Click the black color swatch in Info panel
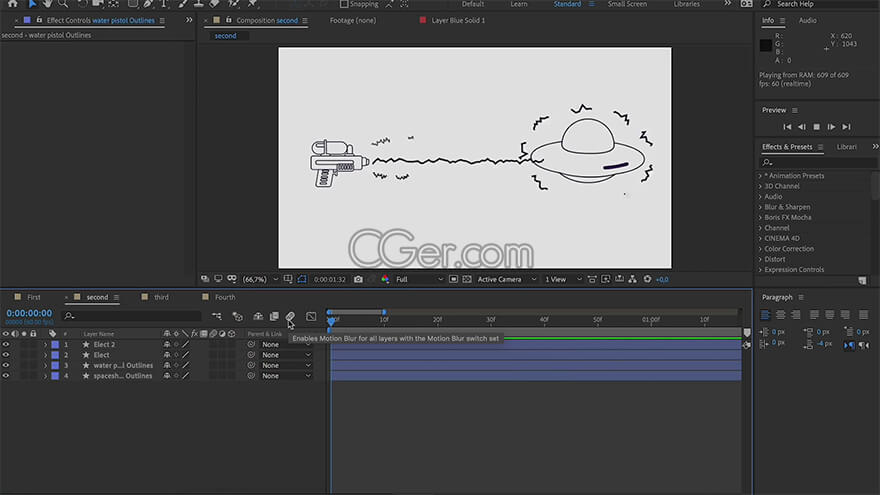880x495 pixels. pyautogui.click(x=766, y=45)
